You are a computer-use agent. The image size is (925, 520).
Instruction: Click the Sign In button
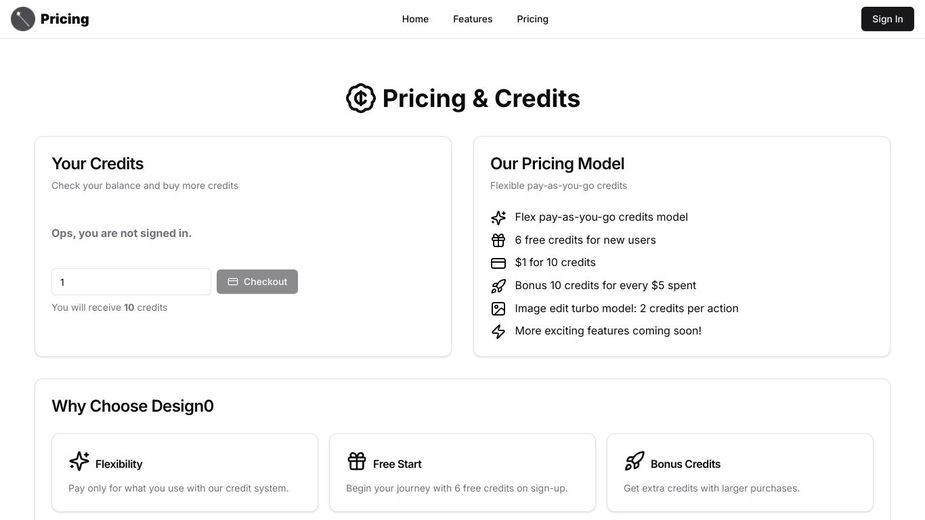point(887,19)
